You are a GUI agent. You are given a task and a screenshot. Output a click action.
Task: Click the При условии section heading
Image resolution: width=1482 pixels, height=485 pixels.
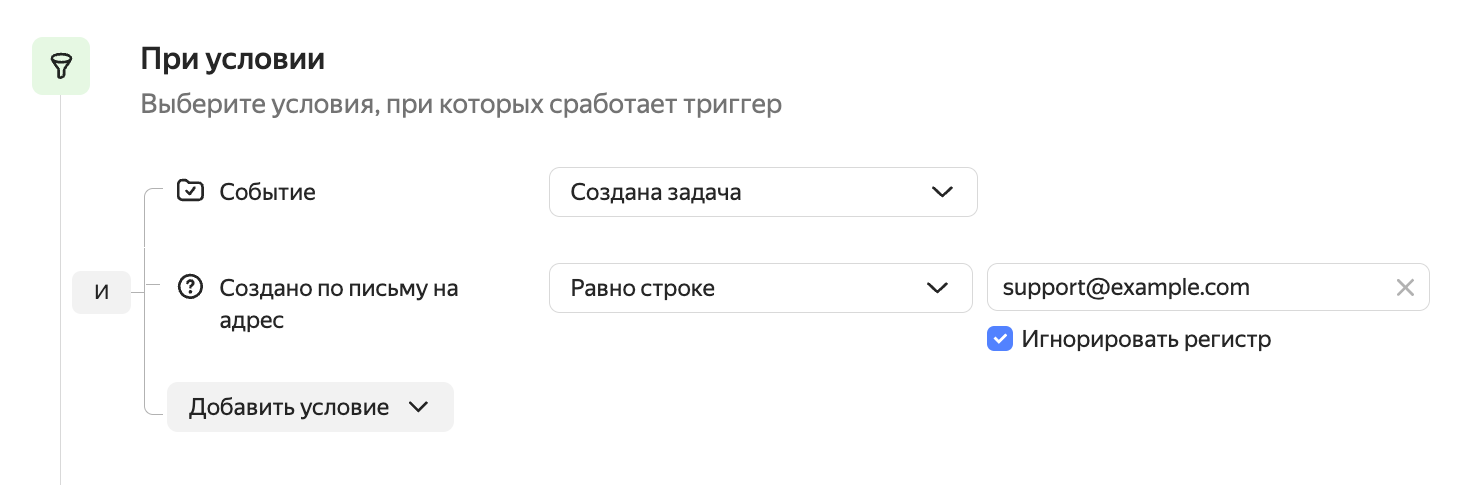point(232,58)
